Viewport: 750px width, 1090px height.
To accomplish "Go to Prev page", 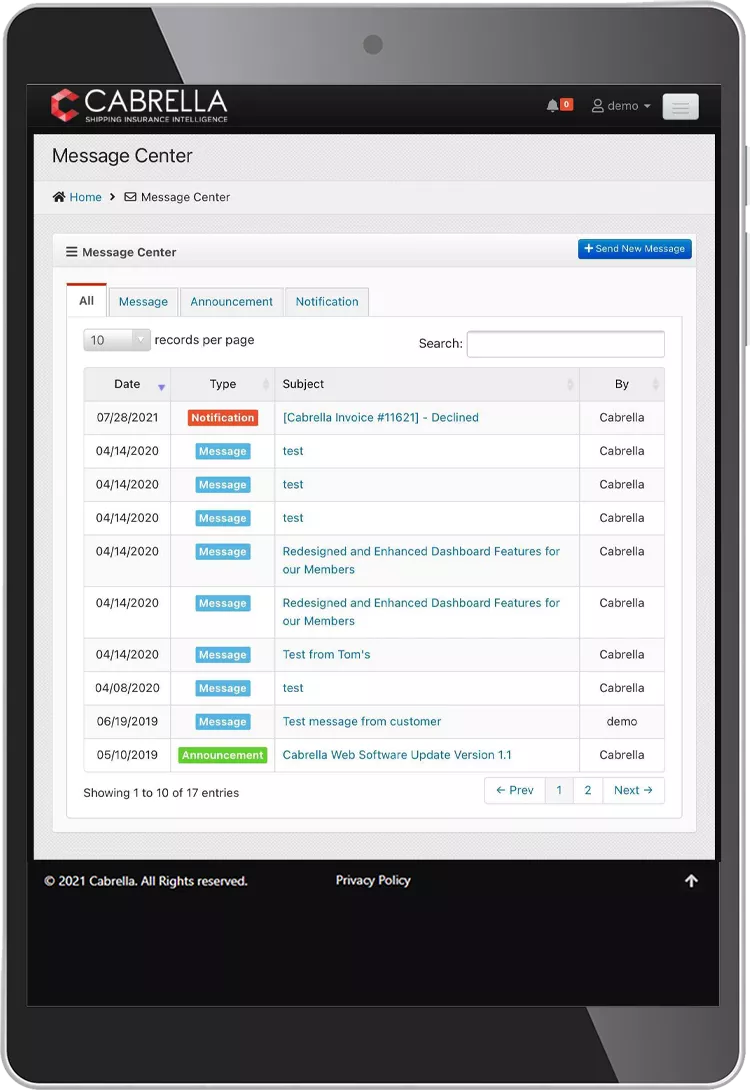I will click(514, 790).
